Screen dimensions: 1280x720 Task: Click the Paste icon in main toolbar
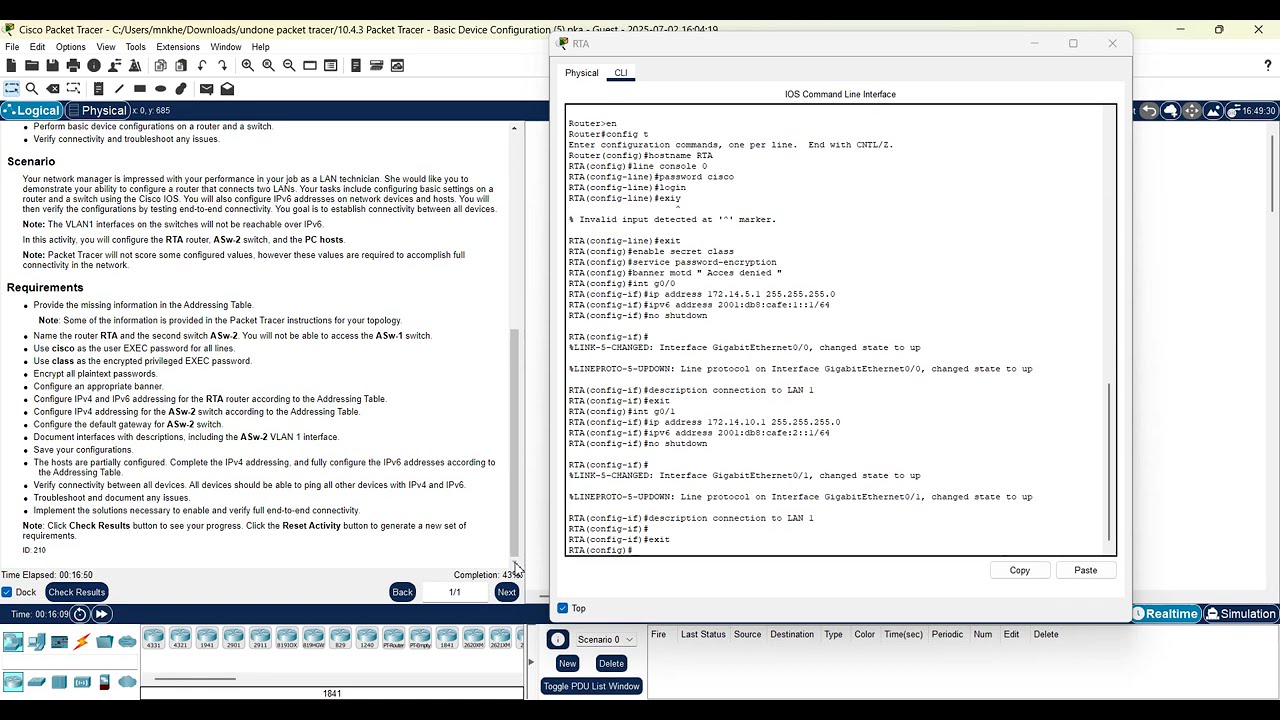point(181,65)
